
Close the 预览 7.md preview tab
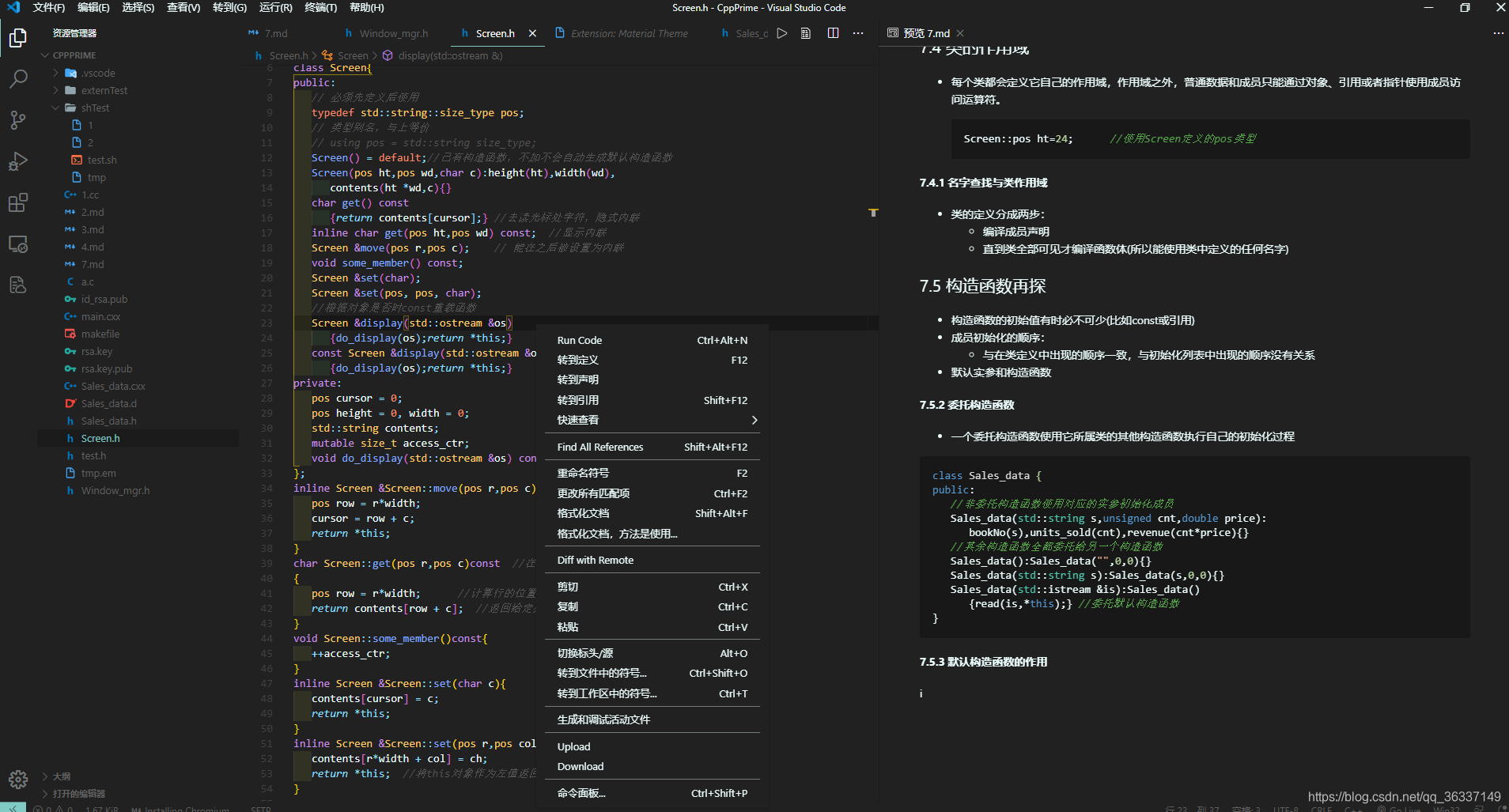(960, 33)
